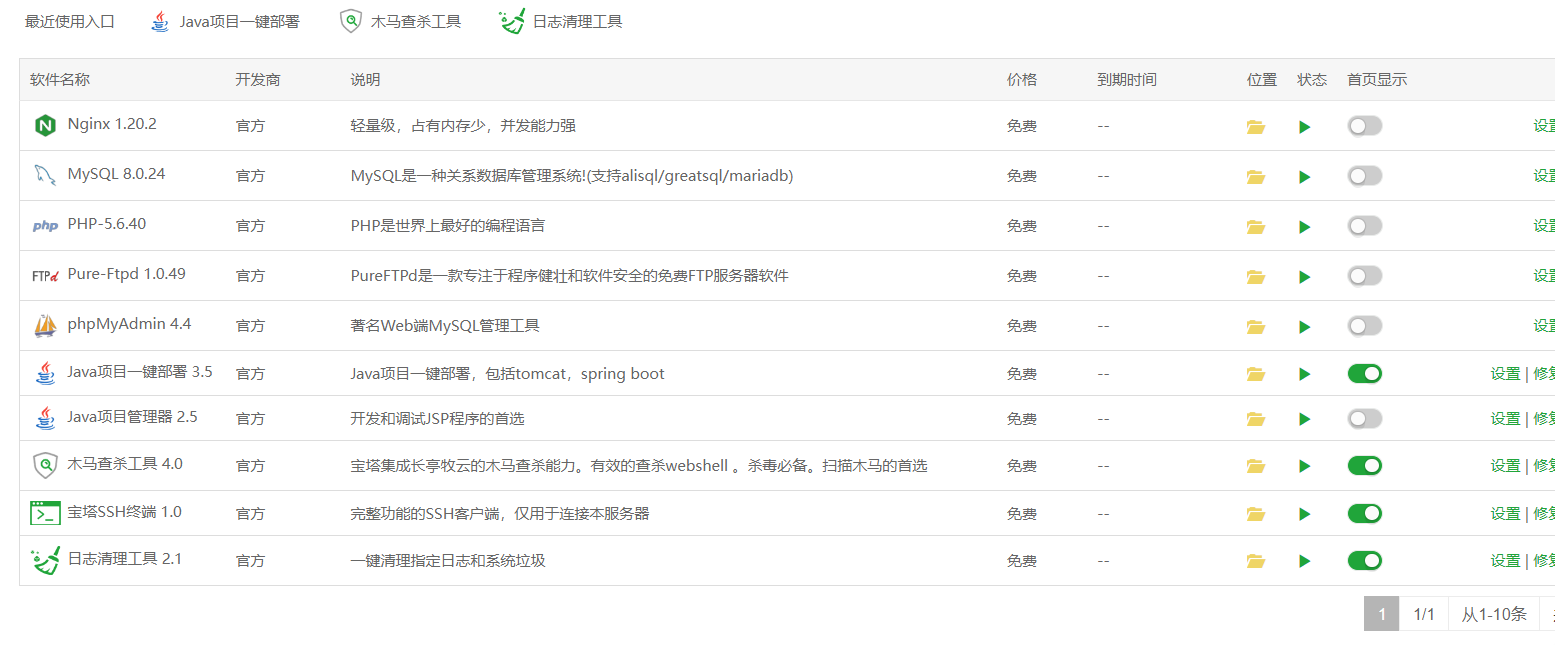Click the phpMyAdmin sailboat icon
1555x645 pixels.
pyautogui.click(x=45, y=326)
